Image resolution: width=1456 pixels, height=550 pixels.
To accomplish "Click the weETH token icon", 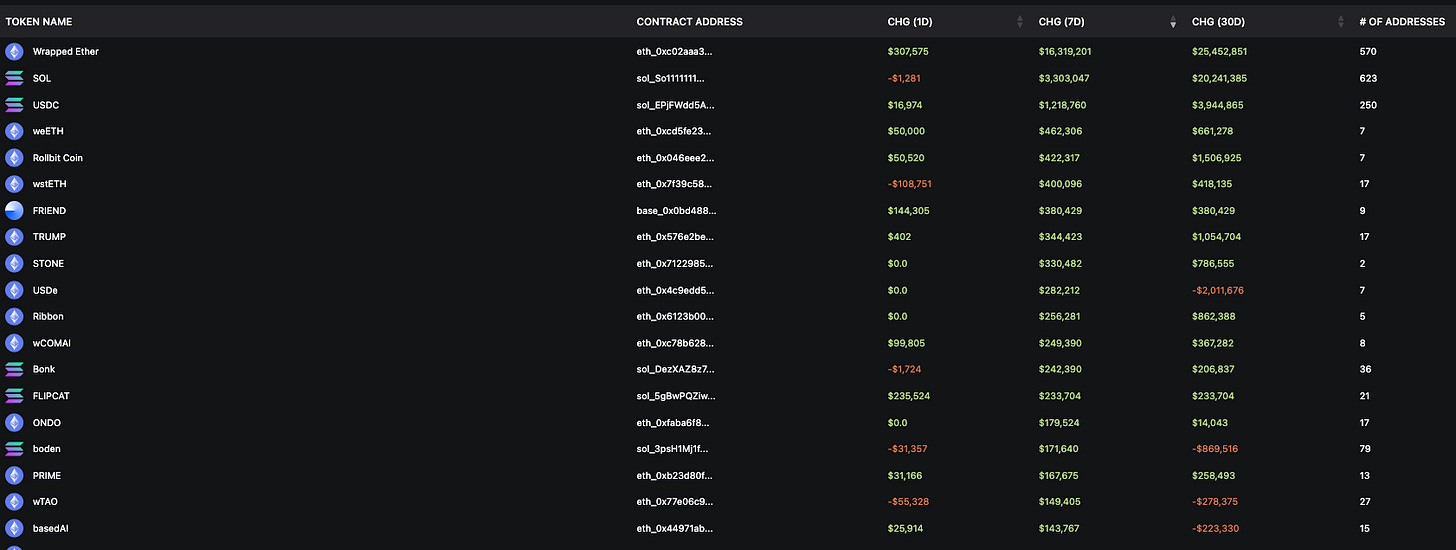I will 14,131.
